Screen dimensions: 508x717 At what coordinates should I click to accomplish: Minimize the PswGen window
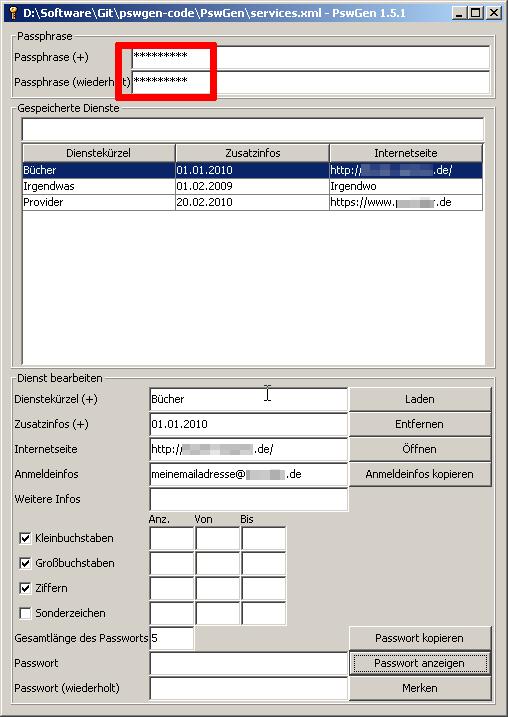(x=459, y=13)
